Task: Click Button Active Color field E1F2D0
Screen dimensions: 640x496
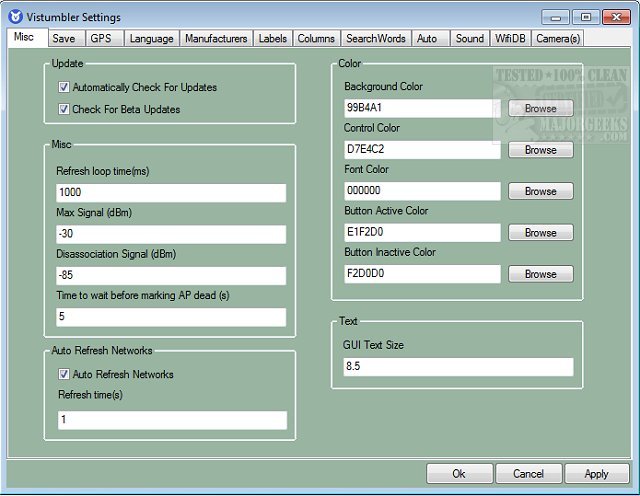Action: 422,232
